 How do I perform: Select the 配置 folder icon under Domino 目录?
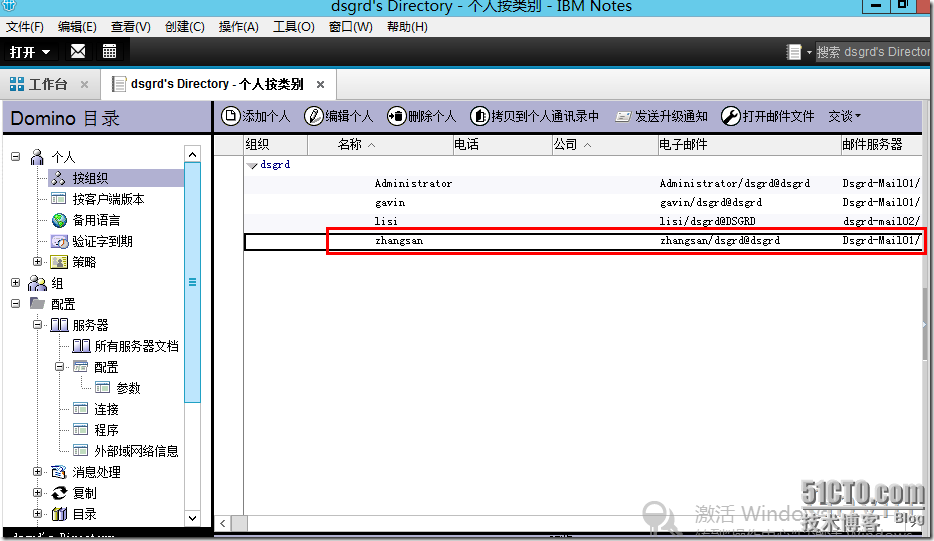(x=38, y=303)
